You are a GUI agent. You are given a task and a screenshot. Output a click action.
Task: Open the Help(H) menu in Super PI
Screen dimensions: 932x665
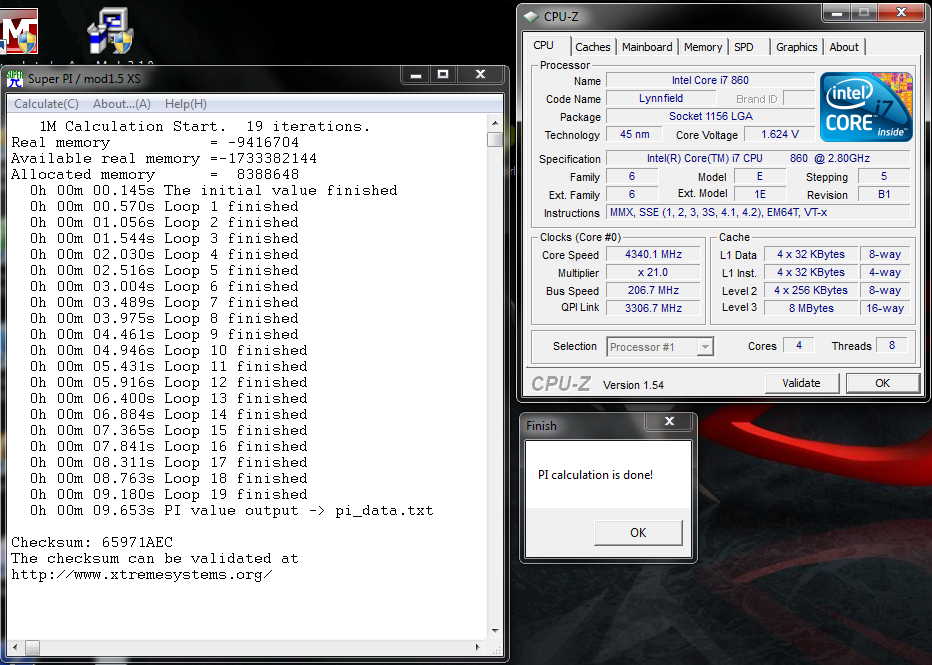tap(186, 104)
